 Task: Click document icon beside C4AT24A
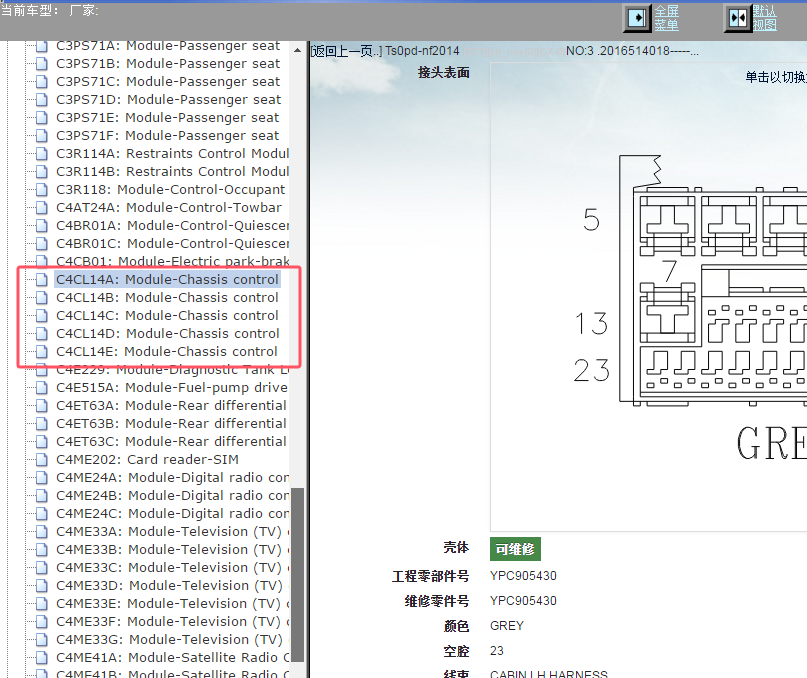(x=42, y=207)
